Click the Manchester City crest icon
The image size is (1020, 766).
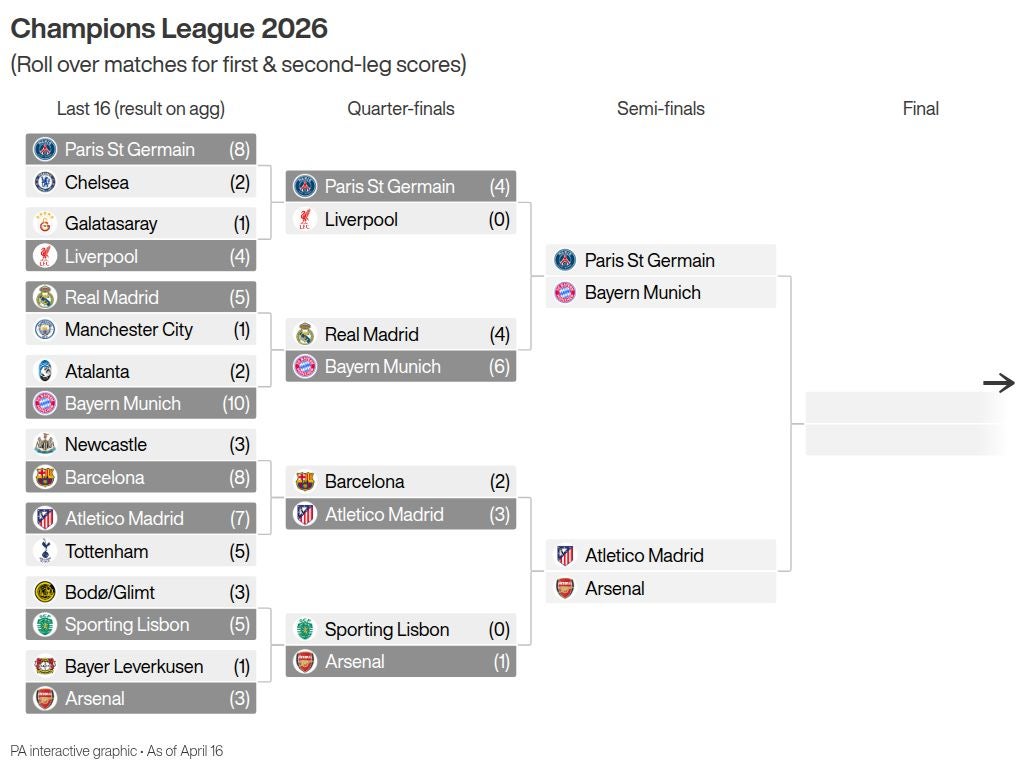coord(45,329)
